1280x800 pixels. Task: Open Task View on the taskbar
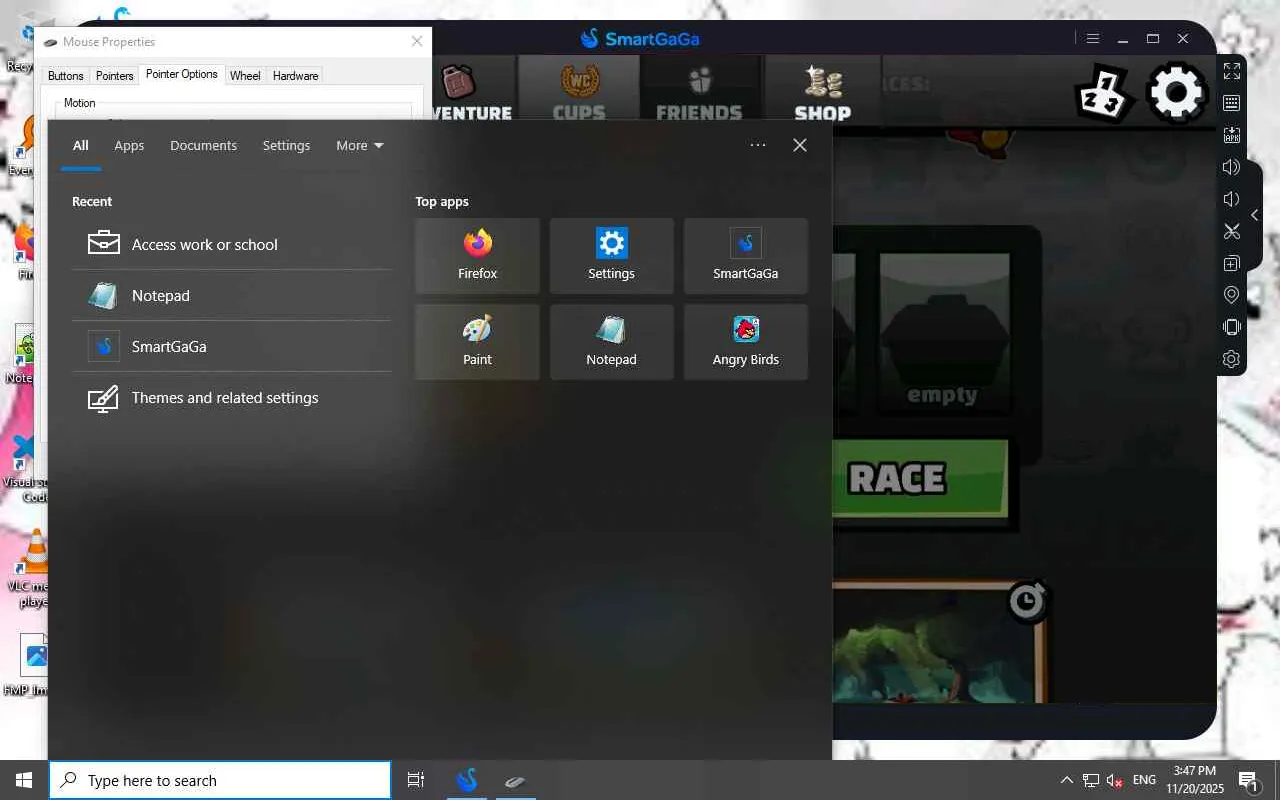click(x=416, y=780)
